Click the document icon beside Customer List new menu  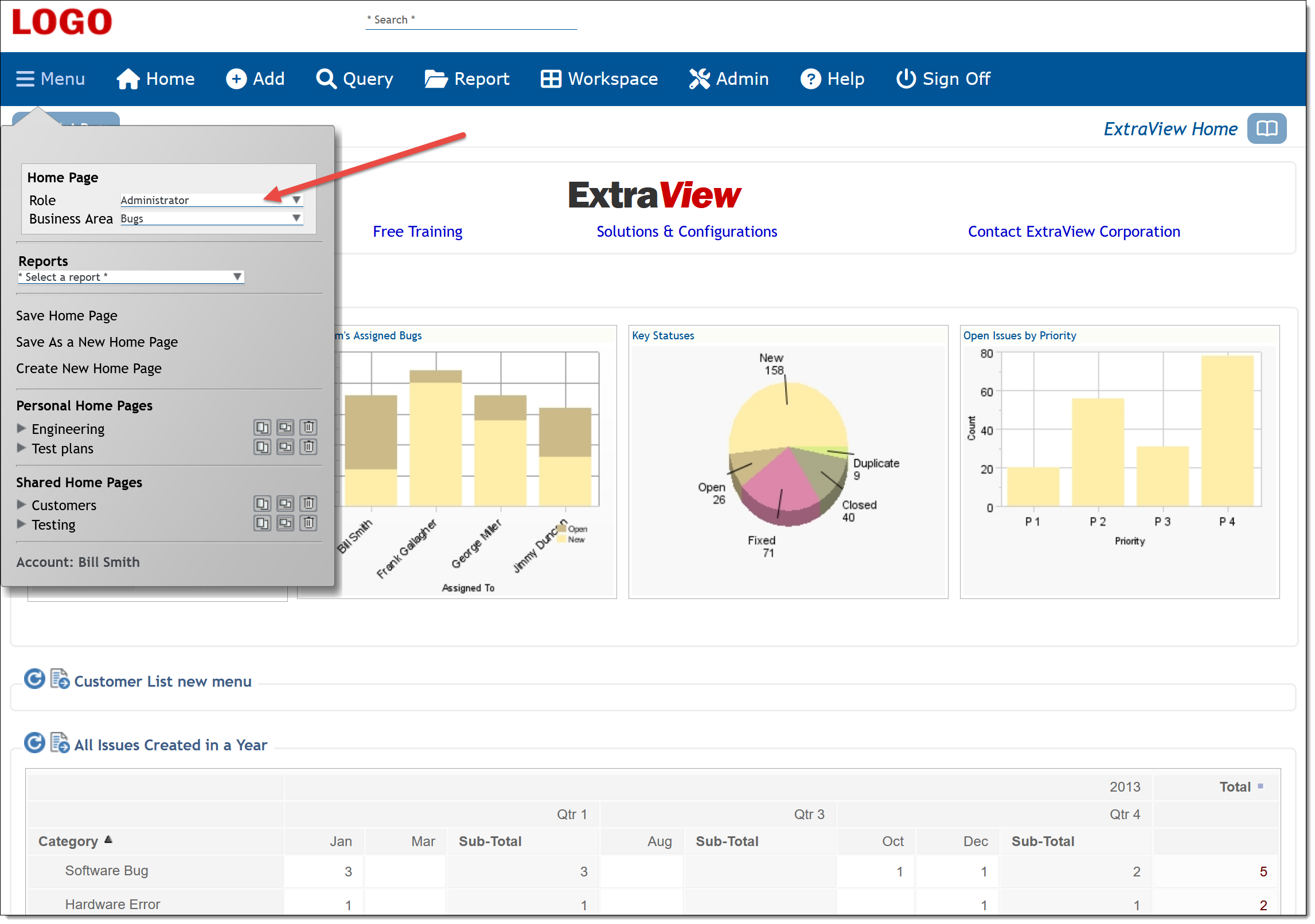60,679
